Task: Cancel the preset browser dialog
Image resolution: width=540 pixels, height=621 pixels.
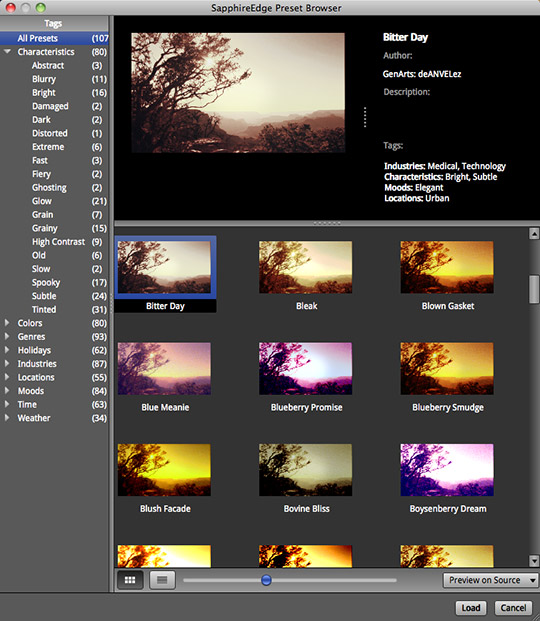Action: pos(513,608)
